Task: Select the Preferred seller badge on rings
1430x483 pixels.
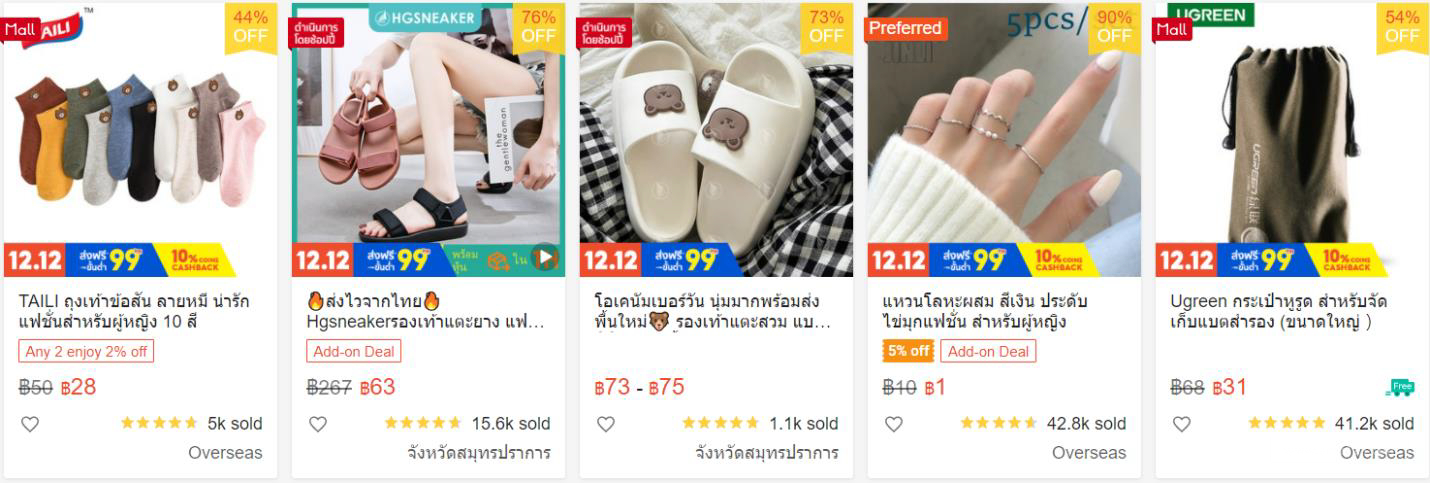Action: (x=905, y=28)
